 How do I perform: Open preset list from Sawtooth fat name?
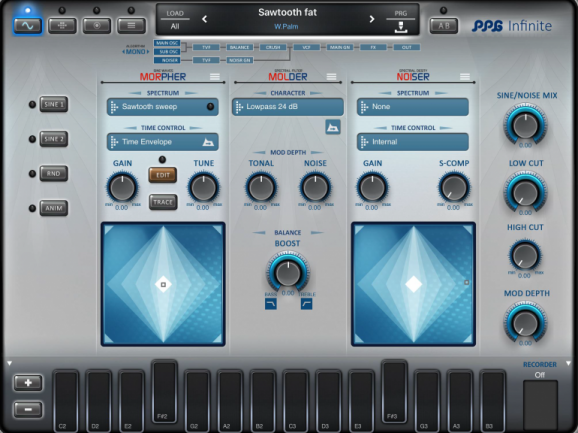coord(287,13)
